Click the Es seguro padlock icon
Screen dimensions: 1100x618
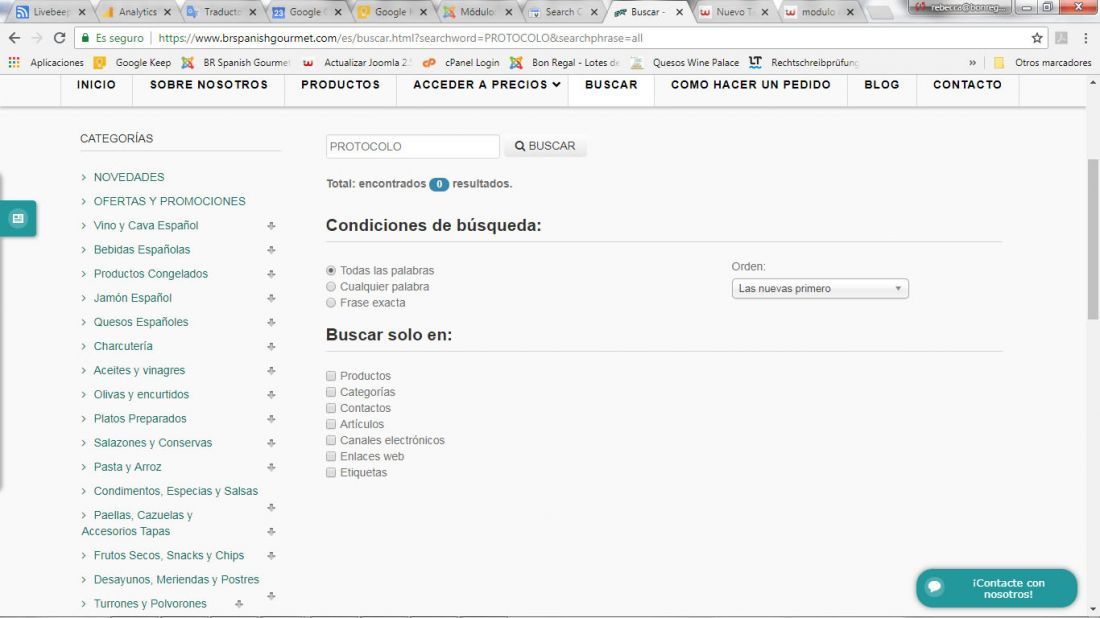86,38
